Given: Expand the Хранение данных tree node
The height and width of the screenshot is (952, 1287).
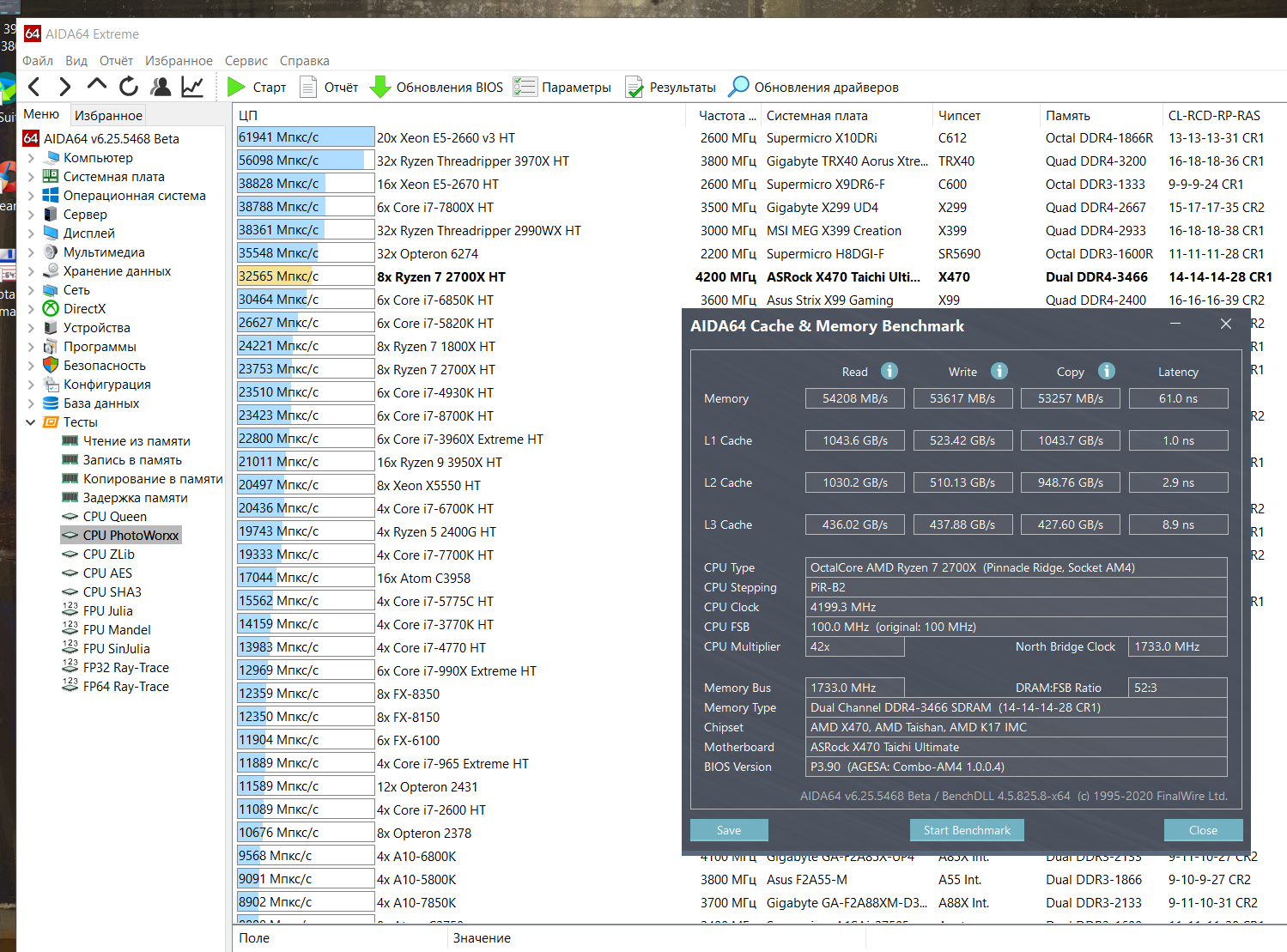Looking at the screenshot, I should pos(31,271).
